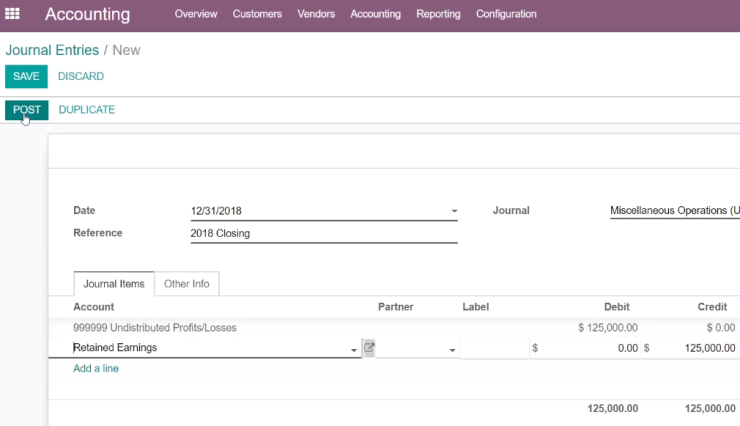Select the Journal Items tab

pos(114,284)
